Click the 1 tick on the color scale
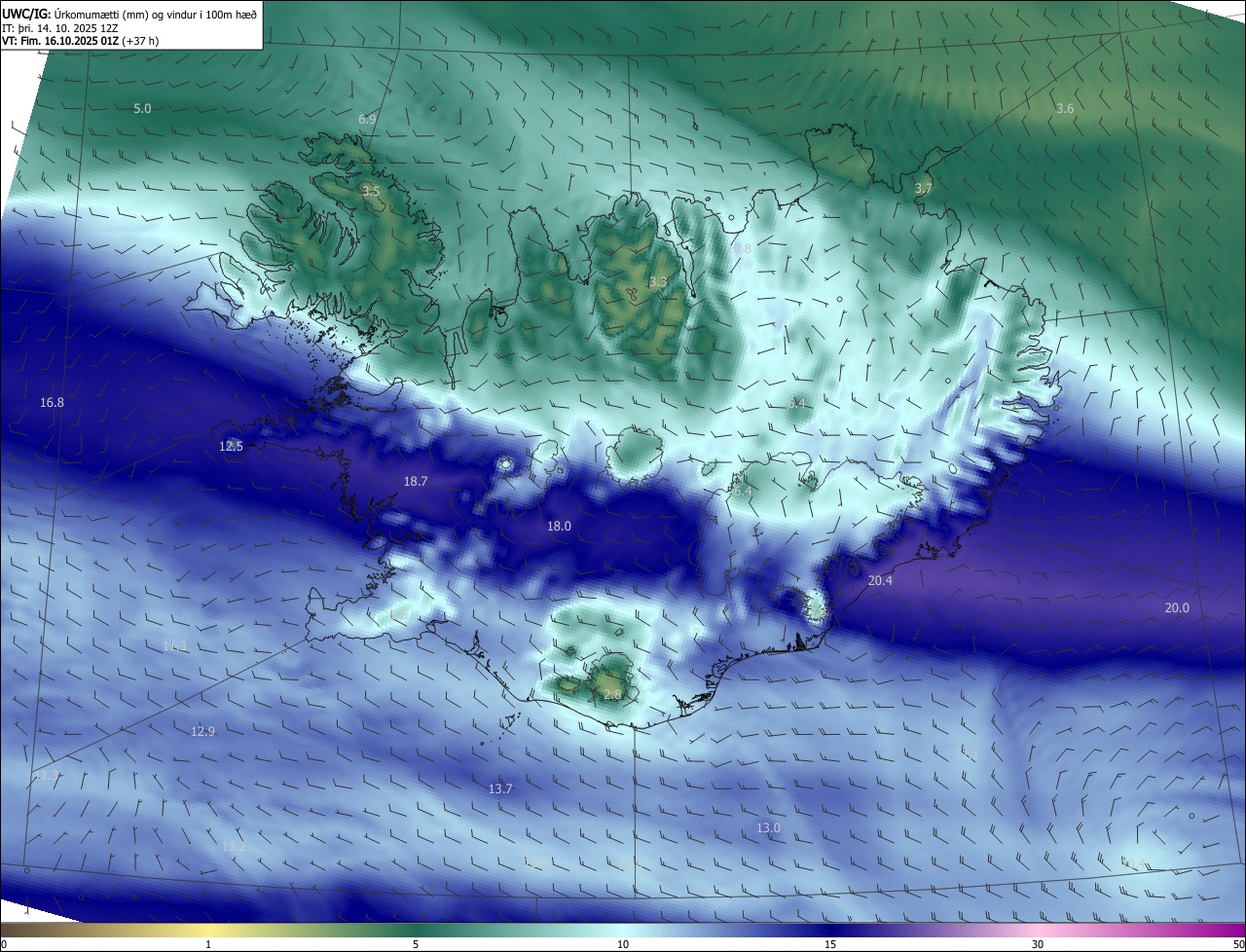Image resolution: width=1246 pixels, height=952 pixels. pos(208,944)
